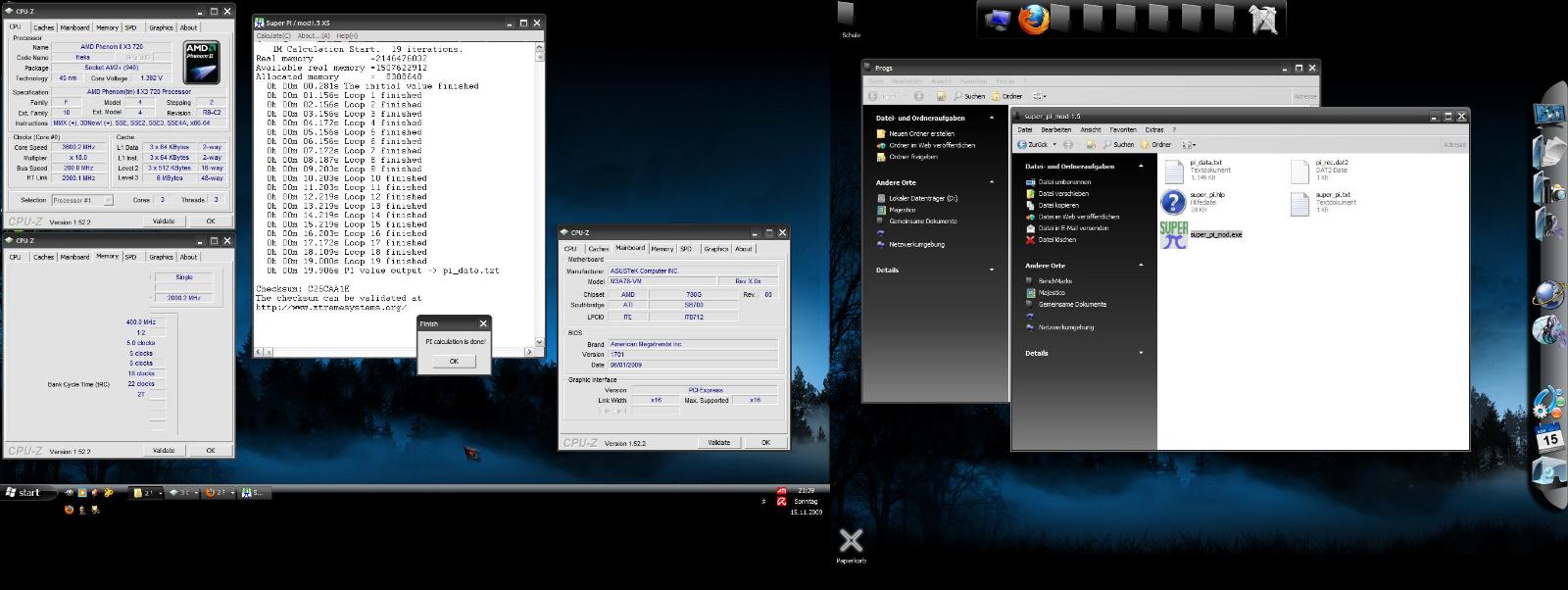Click folder-up icon in super_pi_mod toolbar

[1090, 144]
